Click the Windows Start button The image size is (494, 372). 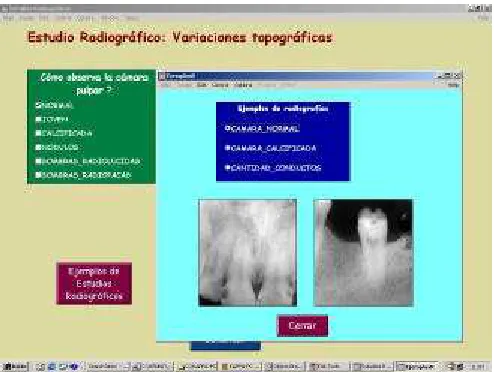coord(16,367)
